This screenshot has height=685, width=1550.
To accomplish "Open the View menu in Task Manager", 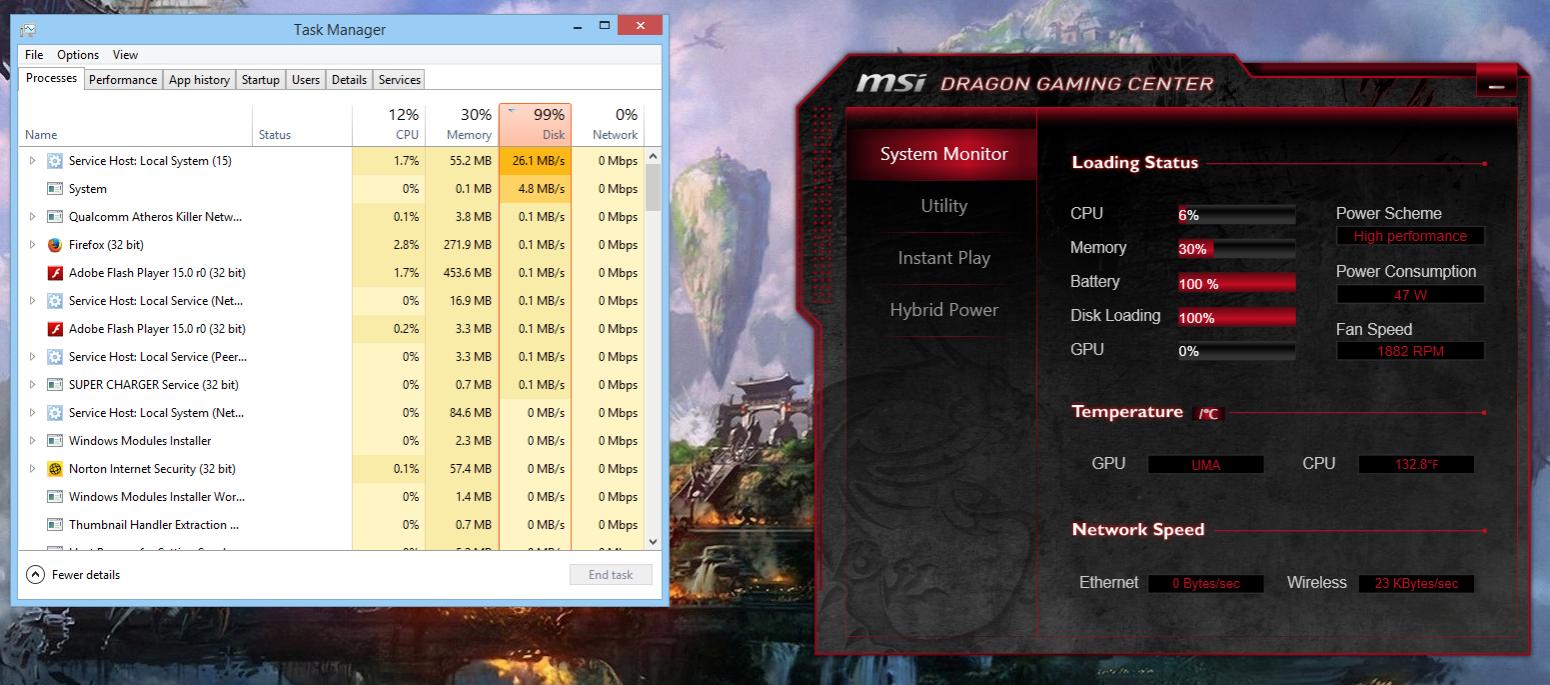I will pyautogui.click(x=125, y=55).
